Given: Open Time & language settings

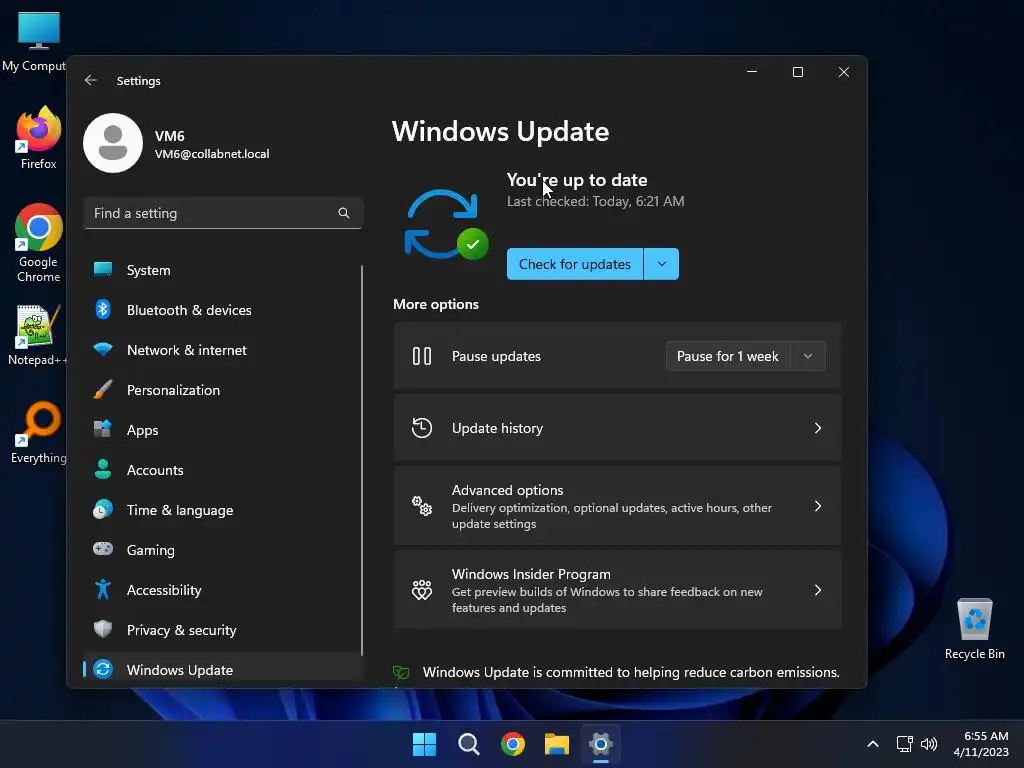Looking at the screenshot, I should point(223,510).
